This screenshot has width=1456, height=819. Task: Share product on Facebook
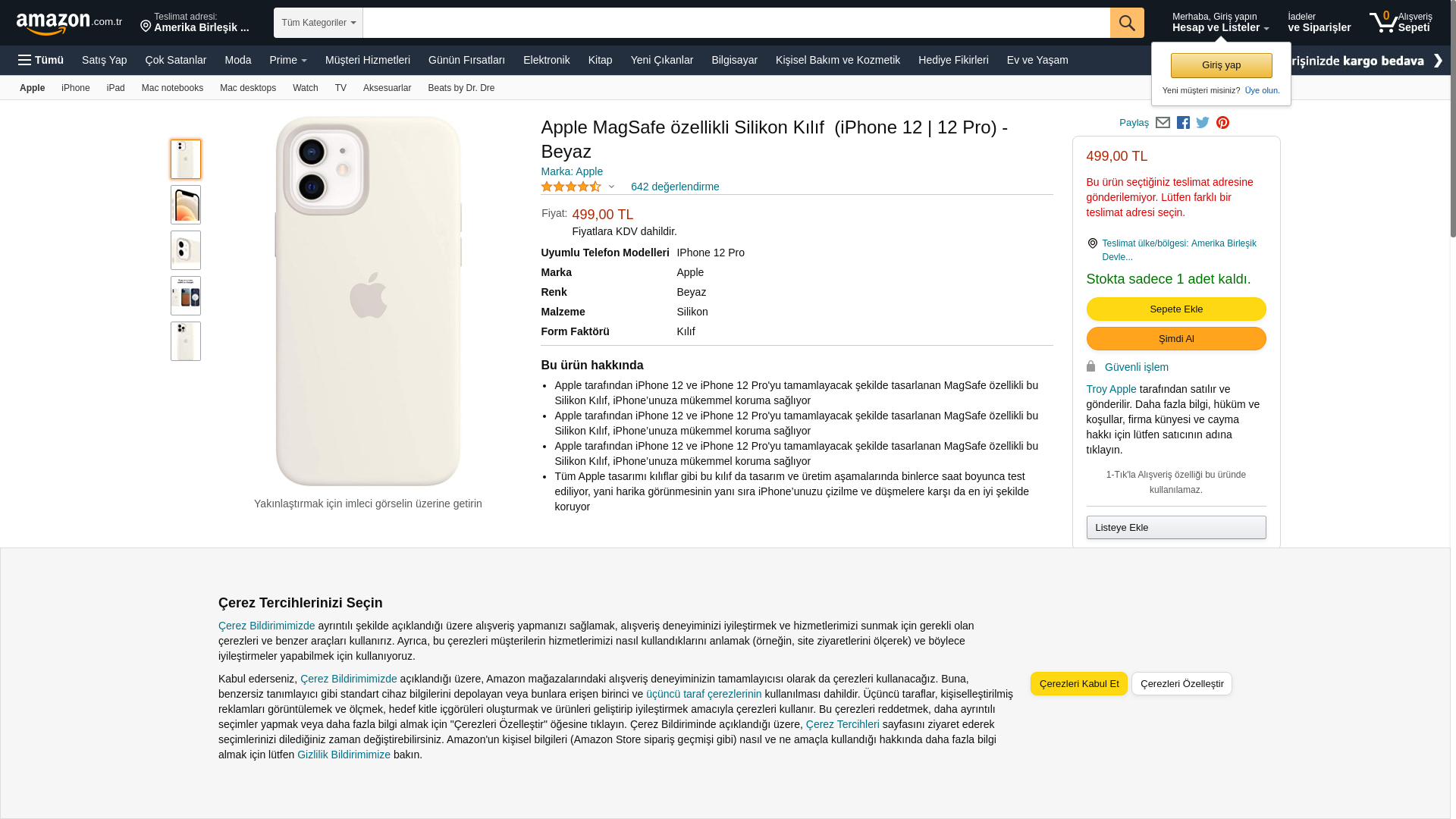(x=1183, y=123)
